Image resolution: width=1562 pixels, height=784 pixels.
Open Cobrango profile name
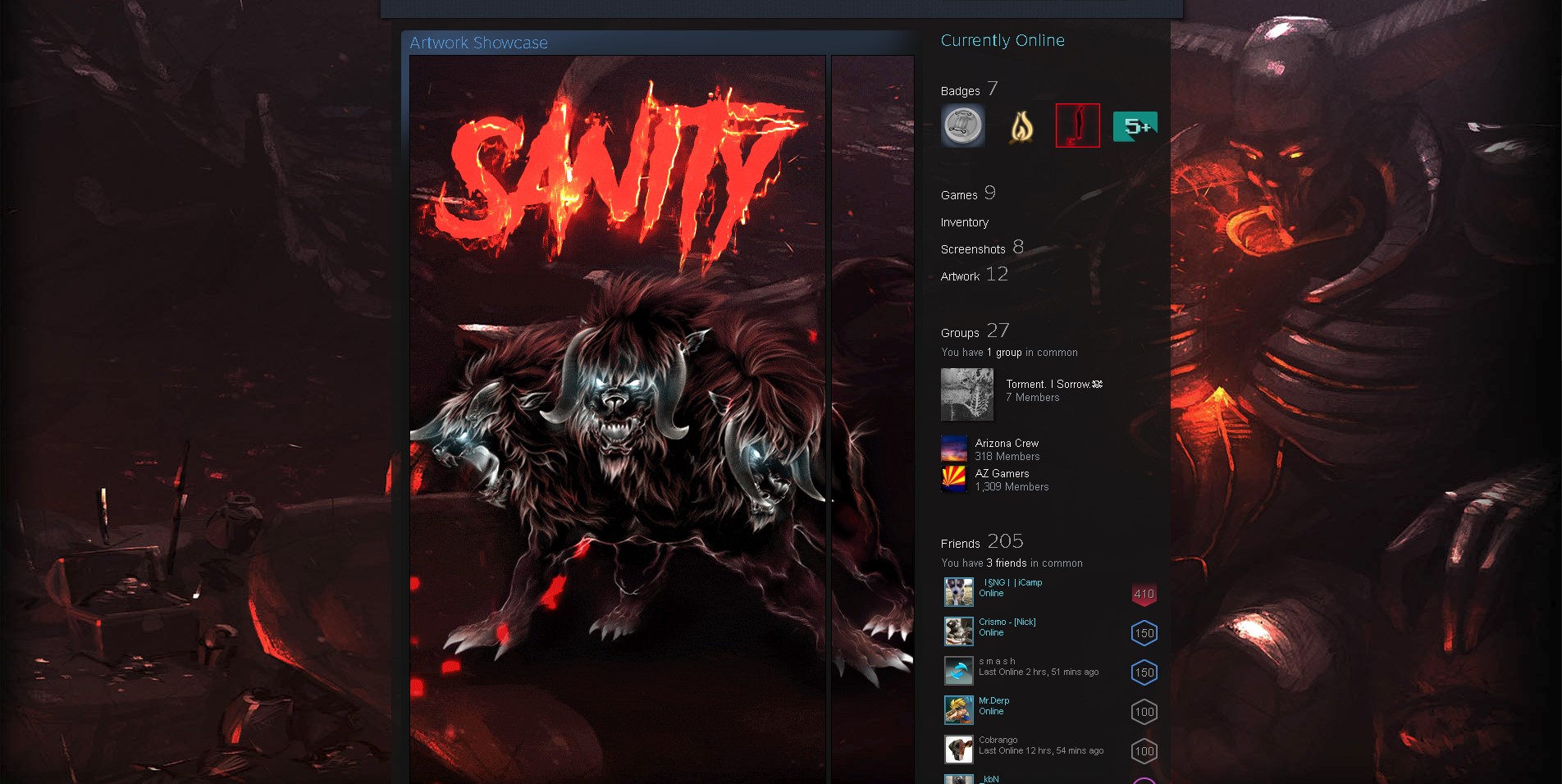[x=998, y=740]
